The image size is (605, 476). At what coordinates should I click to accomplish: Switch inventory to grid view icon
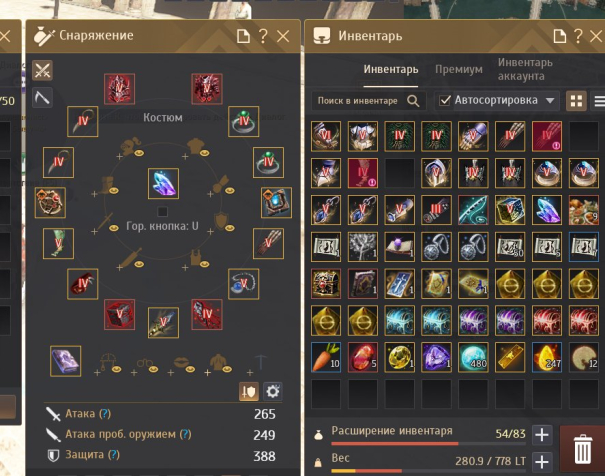click(x=576, y=101)
